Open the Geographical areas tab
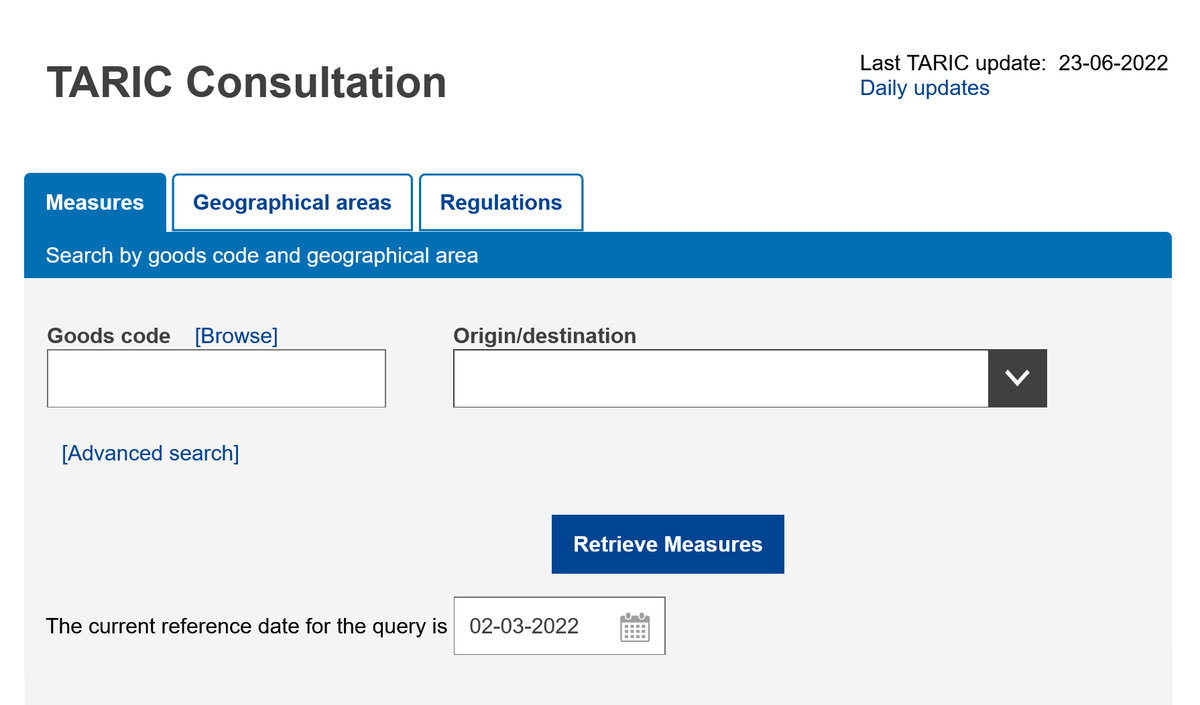Viewport: 1200px width, 705px height. point(292,203)
